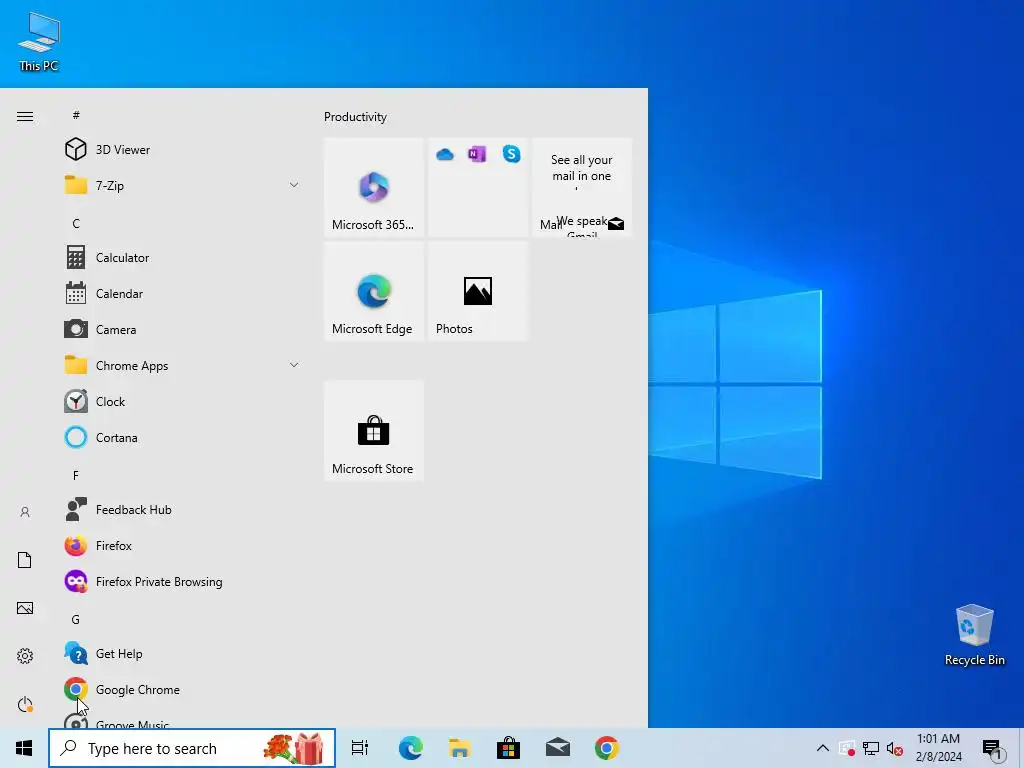1024x768 pixels.
Task: Click the Windows Start button
Action: [x=24, y=748]
